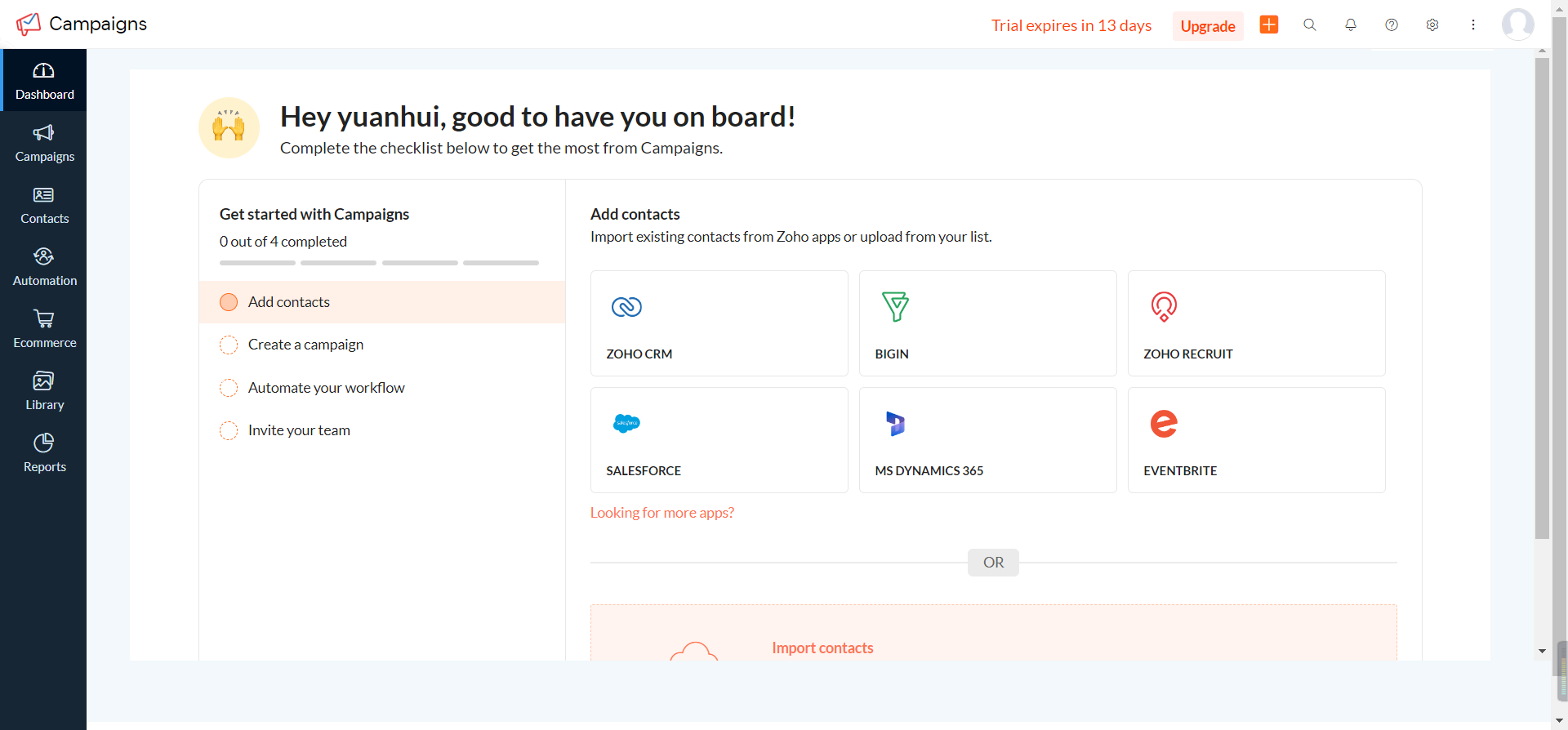Open the three-dot more options menu
Image resolution: width=1568 pixels, height=730 pixels.
click(x=1472, y=24)
